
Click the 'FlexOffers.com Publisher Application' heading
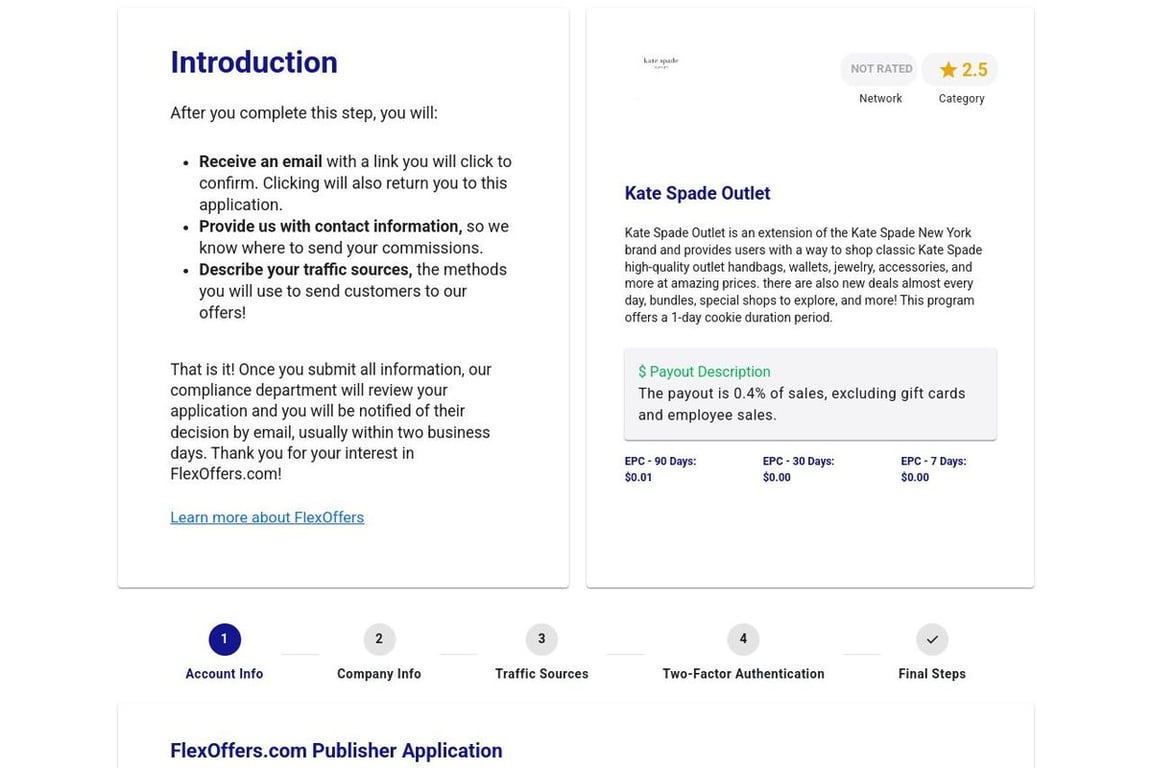coord(336,750)
